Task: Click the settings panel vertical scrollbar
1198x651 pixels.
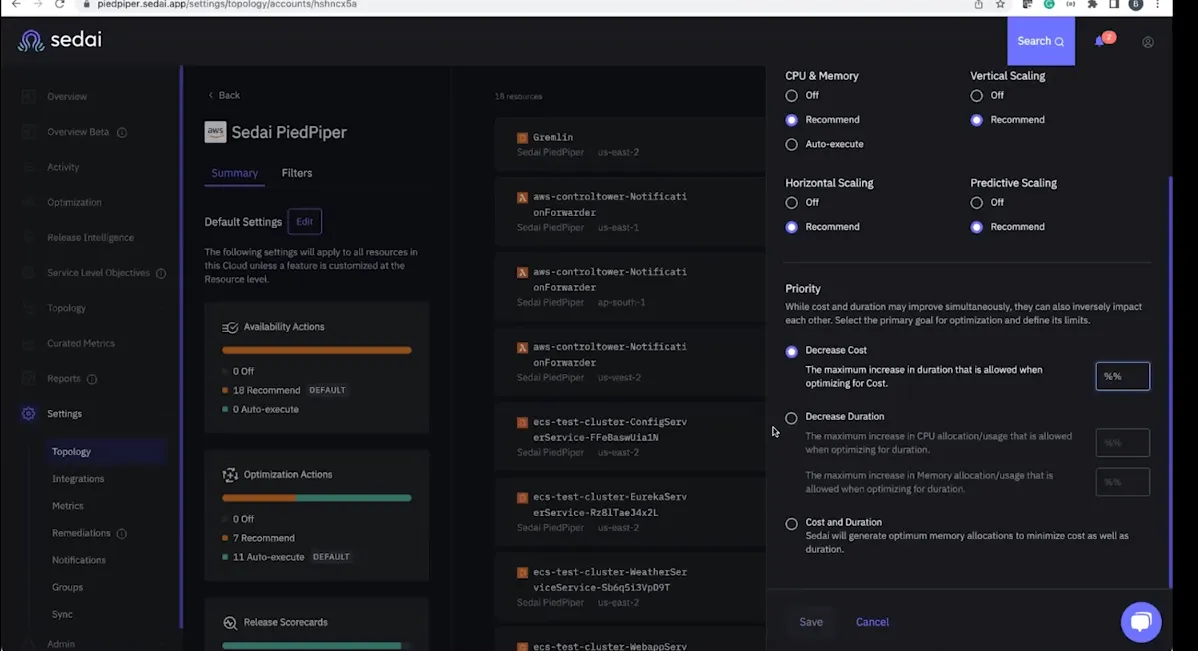Action: pyautogui.click(x=1170, y=382)
